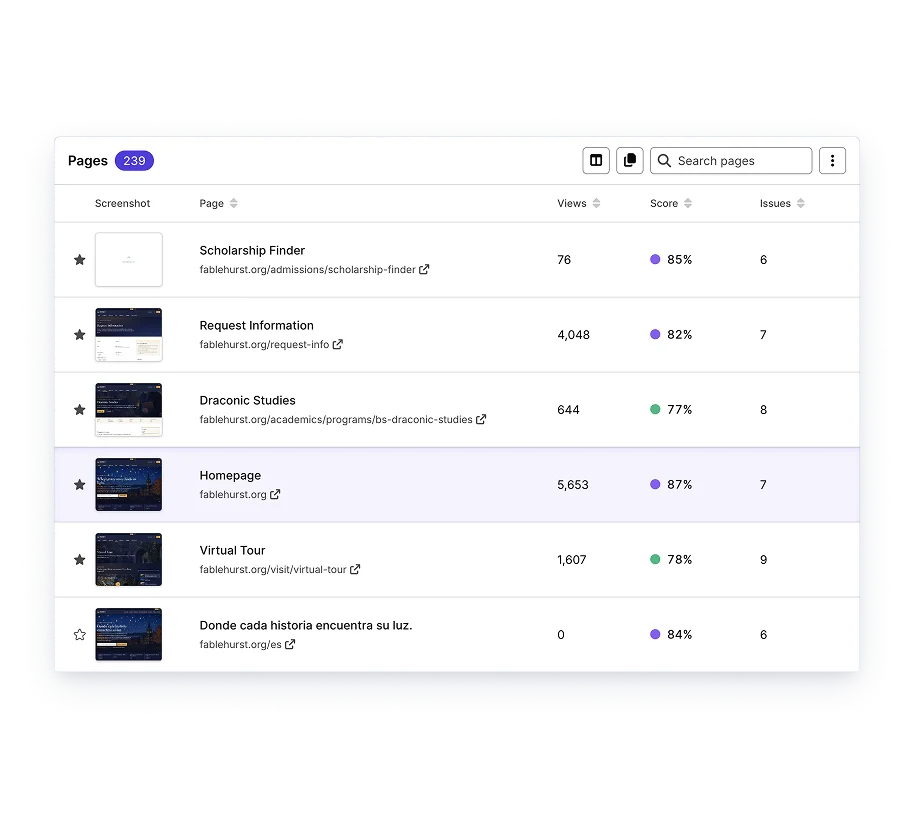
Task: Click the green 77% score dot
Action: (655, 409)
